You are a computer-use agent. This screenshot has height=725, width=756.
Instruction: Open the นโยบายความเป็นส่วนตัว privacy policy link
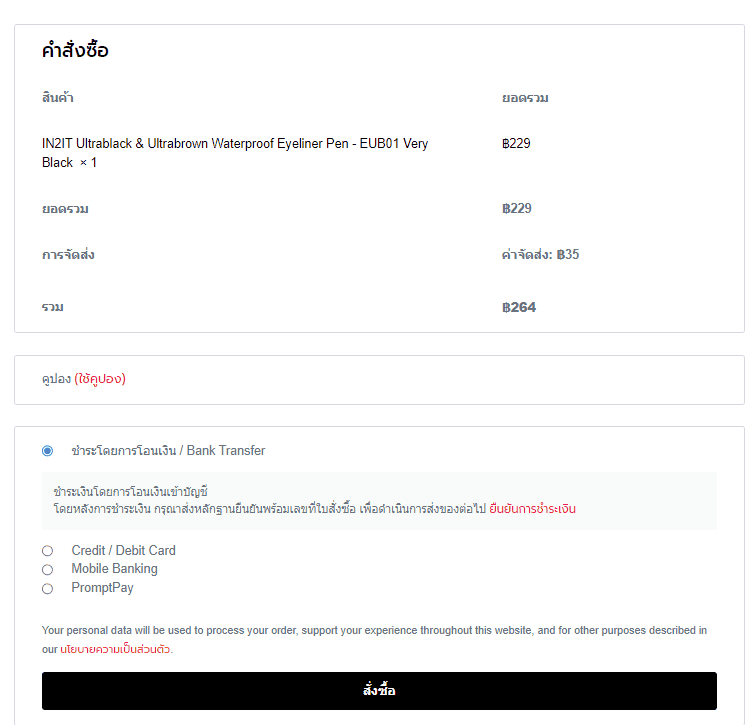coord(116,650)
